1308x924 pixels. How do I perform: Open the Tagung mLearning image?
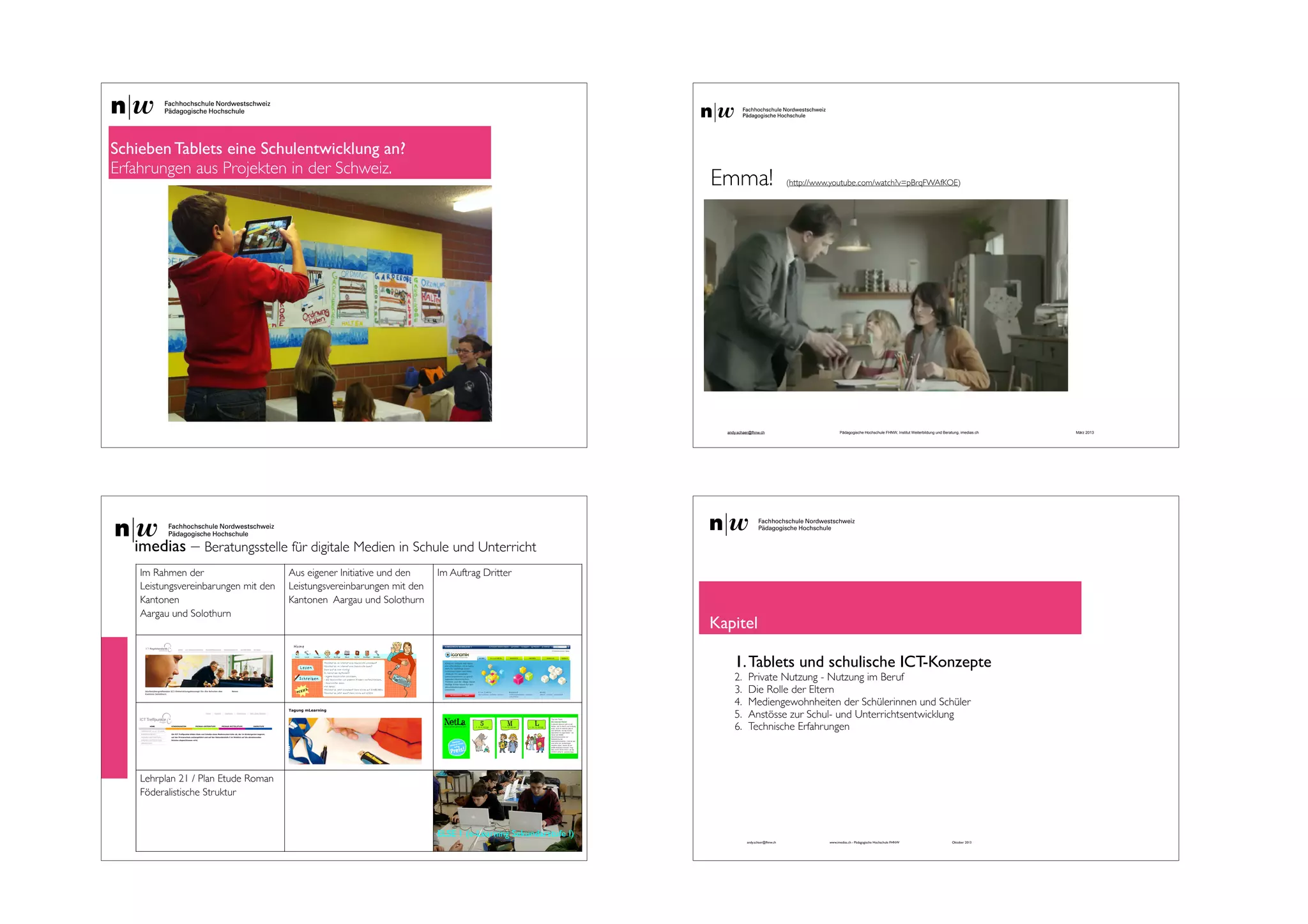pyautogui.click(x=355, y=741)
